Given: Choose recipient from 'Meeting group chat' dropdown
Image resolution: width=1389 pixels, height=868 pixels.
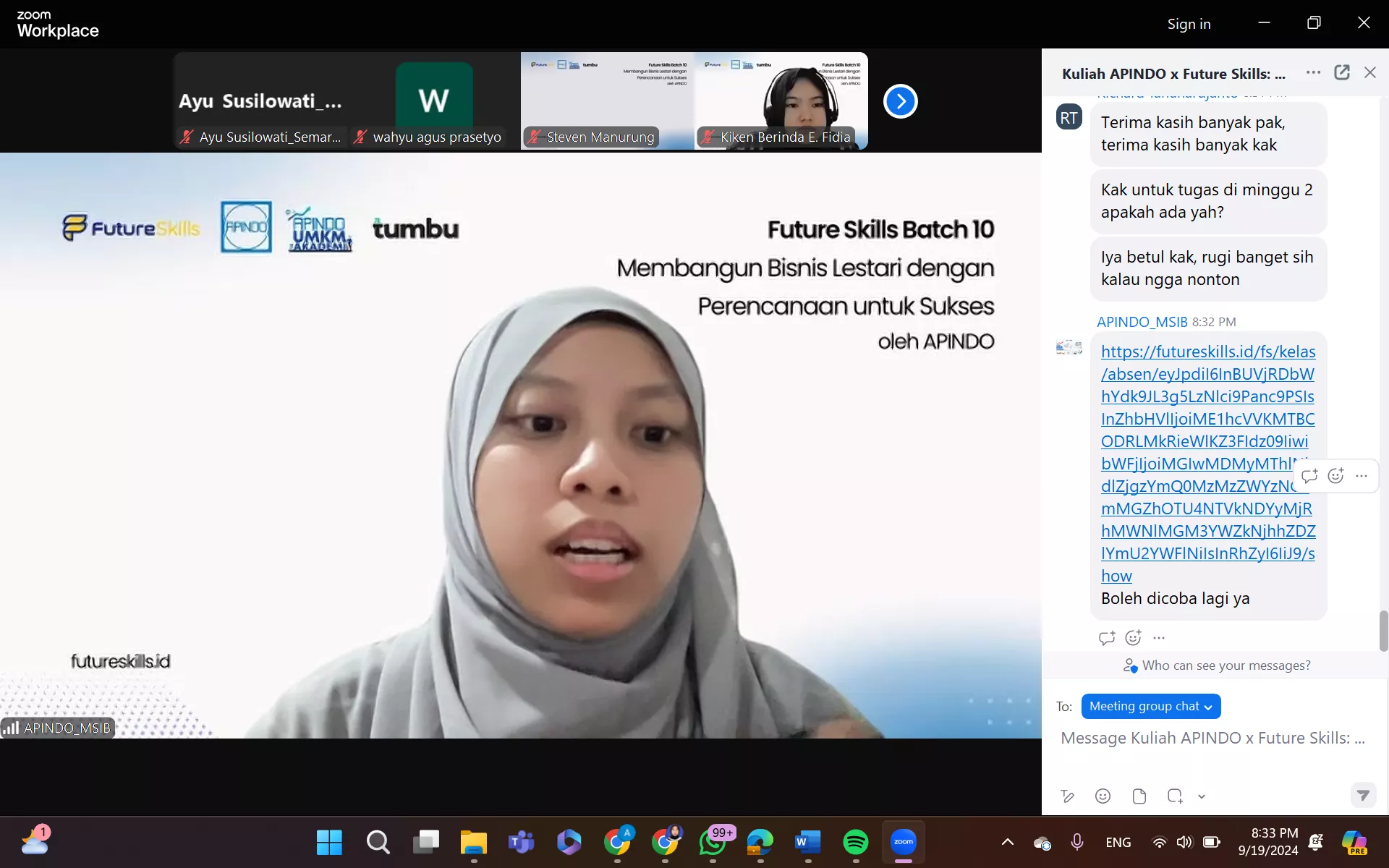Looking at the screenshot, I should coord(1151,707).
